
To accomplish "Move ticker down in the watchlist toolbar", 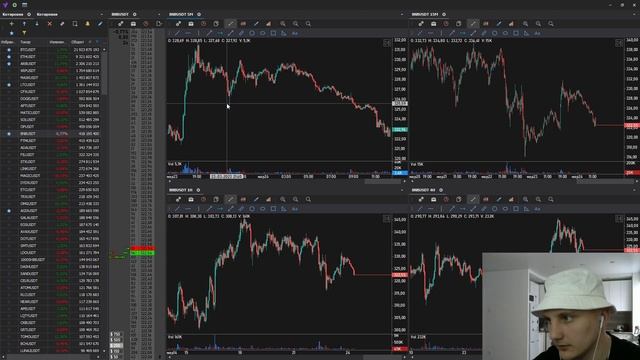I will [x=37, y=24].
